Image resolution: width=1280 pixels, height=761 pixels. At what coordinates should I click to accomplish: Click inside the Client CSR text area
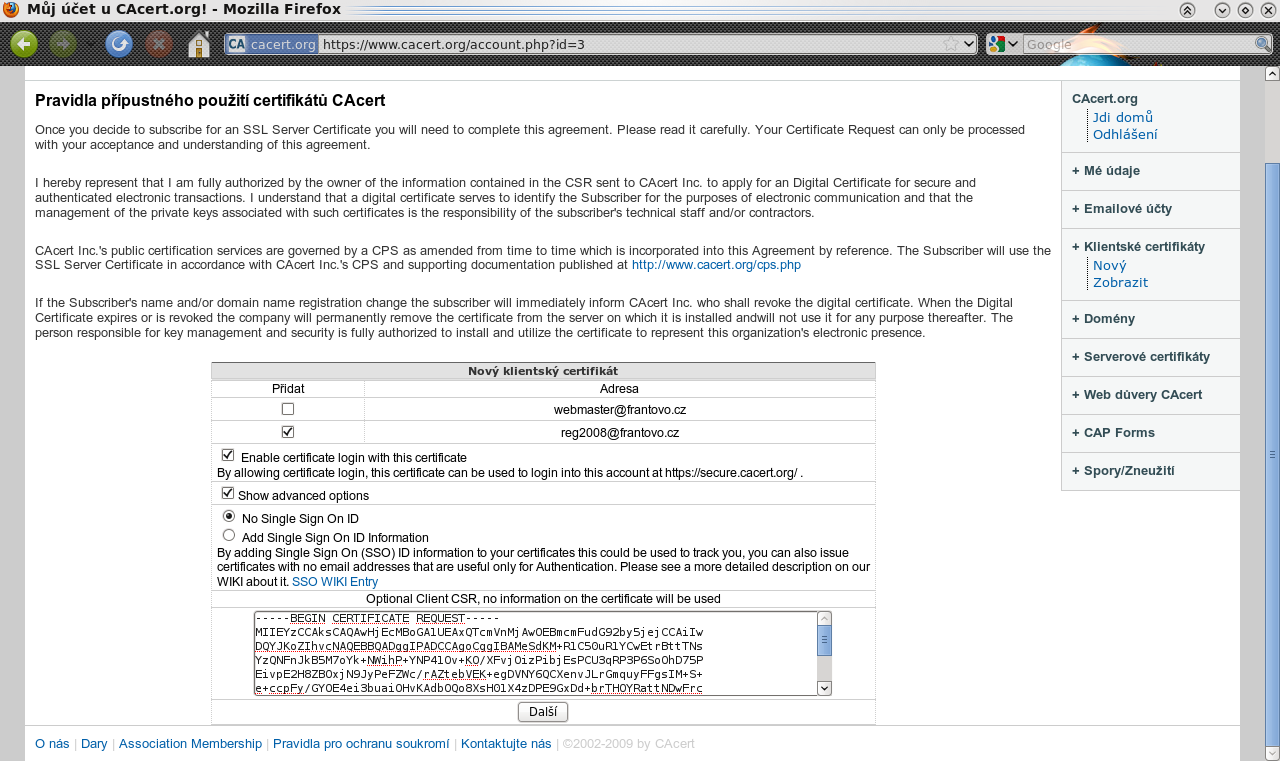pos(535,653)
